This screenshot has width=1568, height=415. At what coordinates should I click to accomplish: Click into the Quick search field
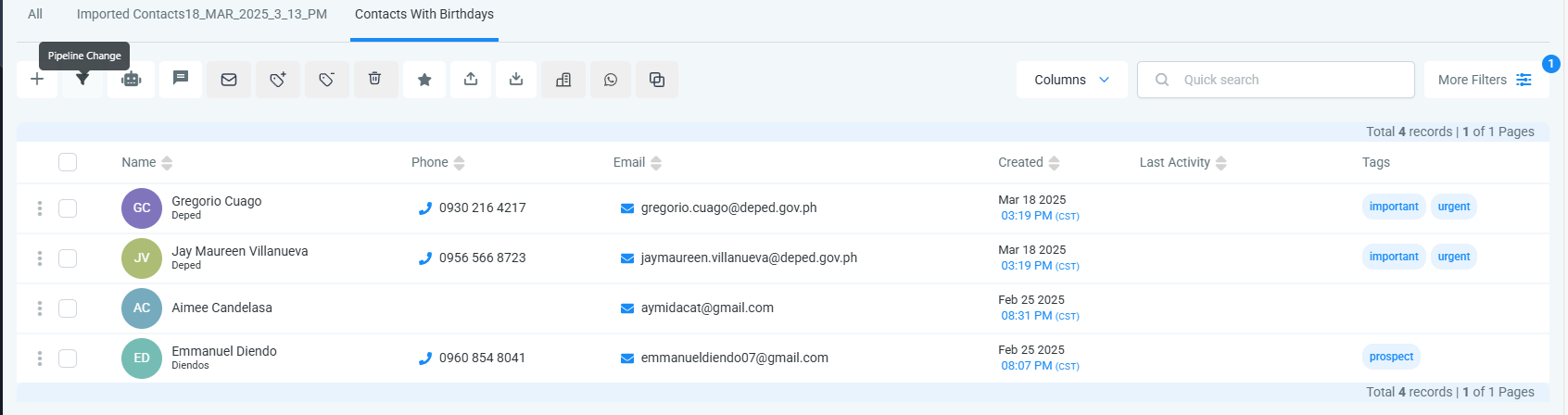(1276, 80)
